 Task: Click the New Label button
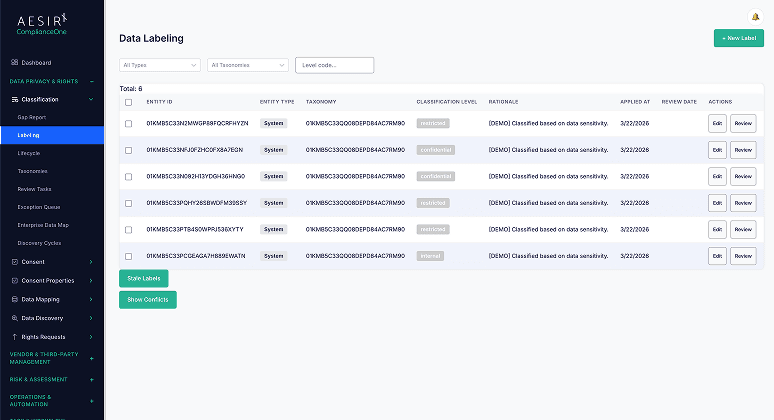click(x=738, y=38)
